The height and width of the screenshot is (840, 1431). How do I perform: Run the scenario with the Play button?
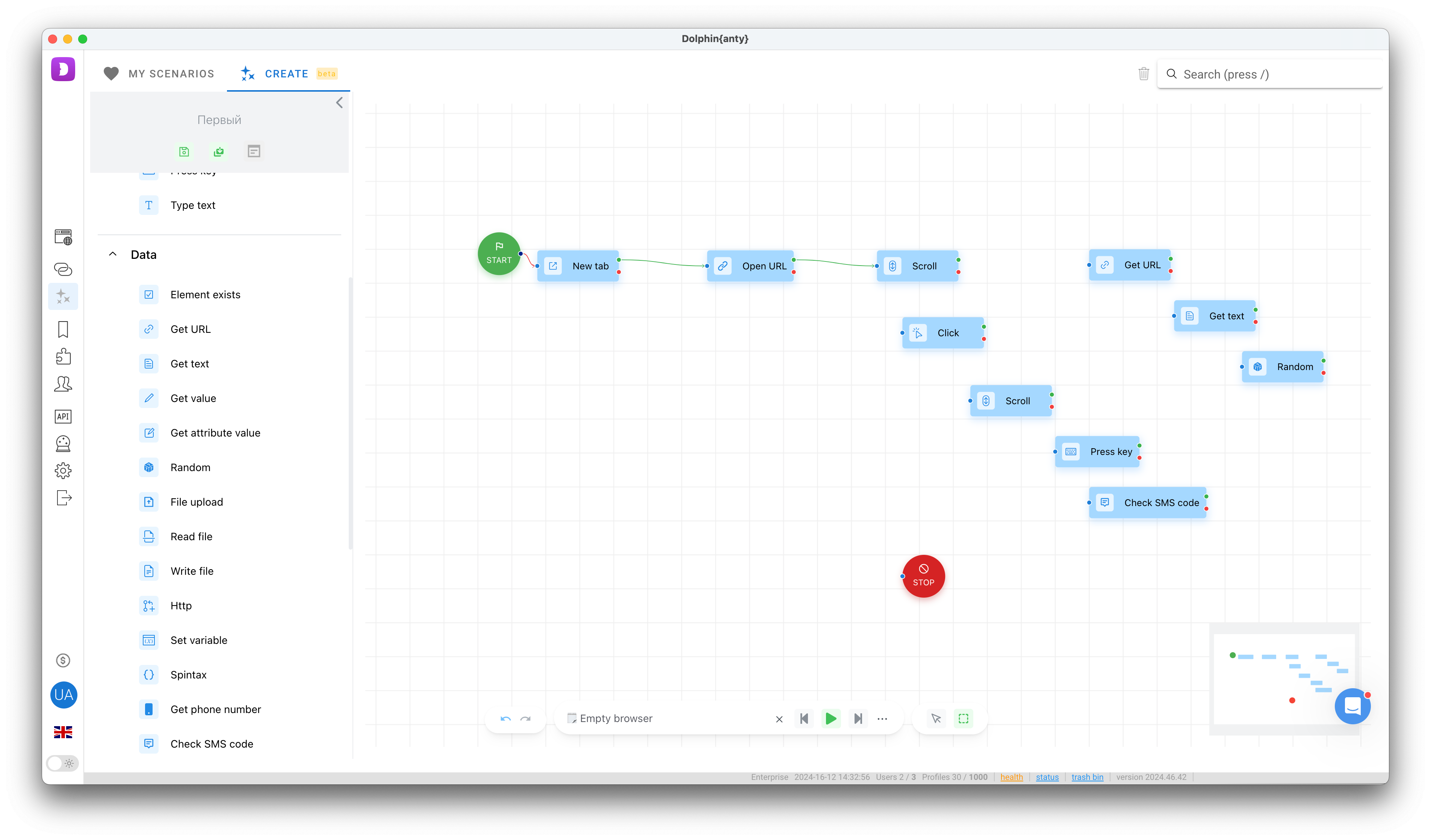click(831, 718)
